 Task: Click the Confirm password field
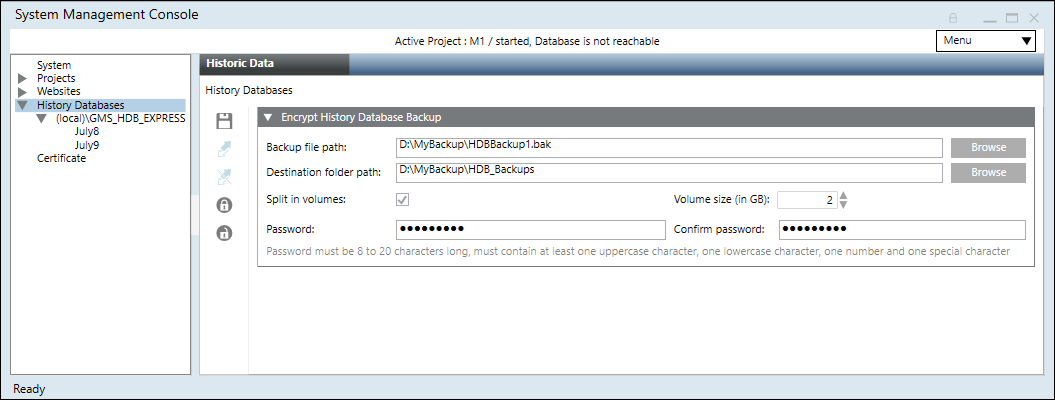[x=901, y=229]
